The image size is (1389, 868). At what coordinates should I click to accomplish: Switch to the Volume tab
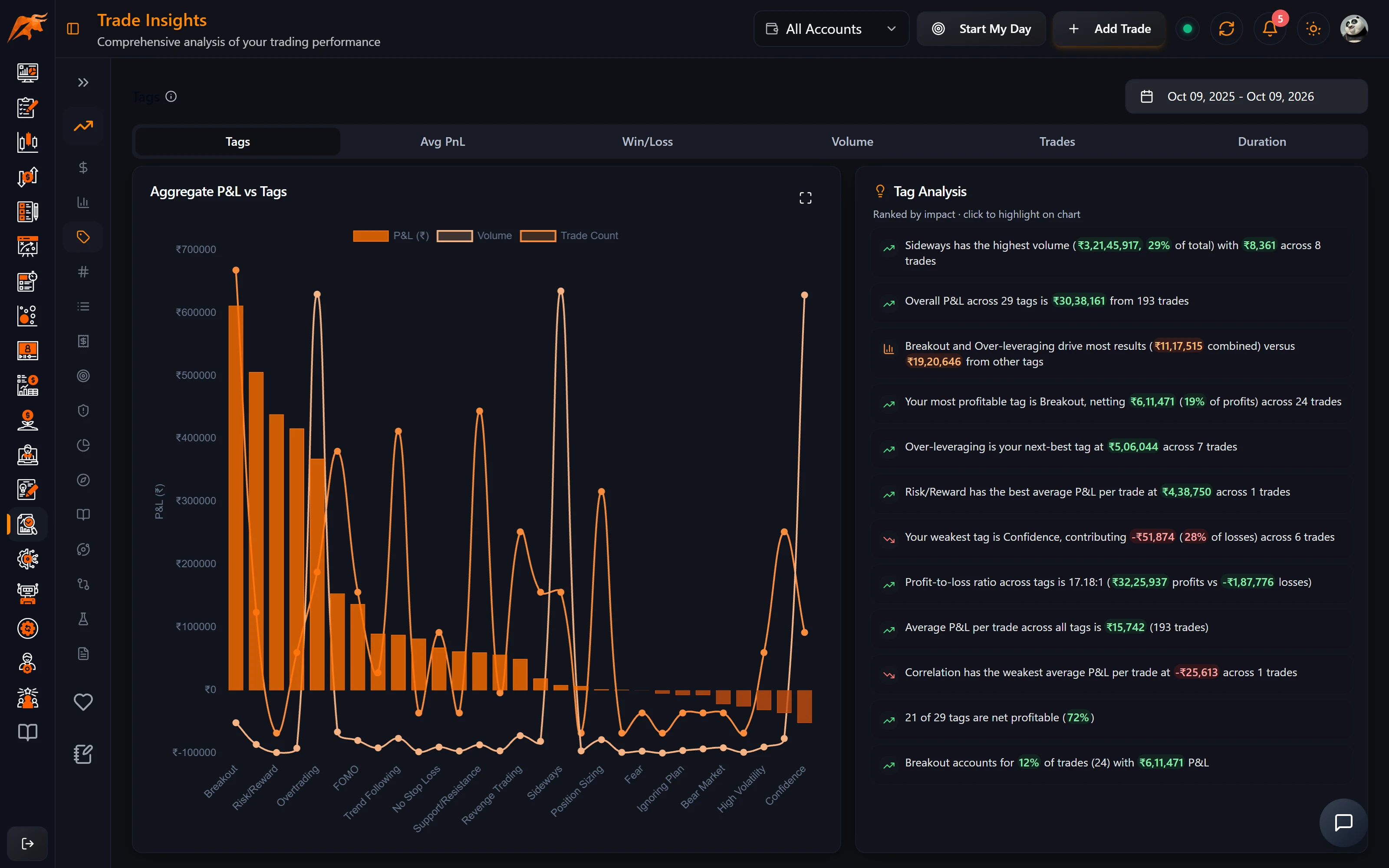point(852,142)
